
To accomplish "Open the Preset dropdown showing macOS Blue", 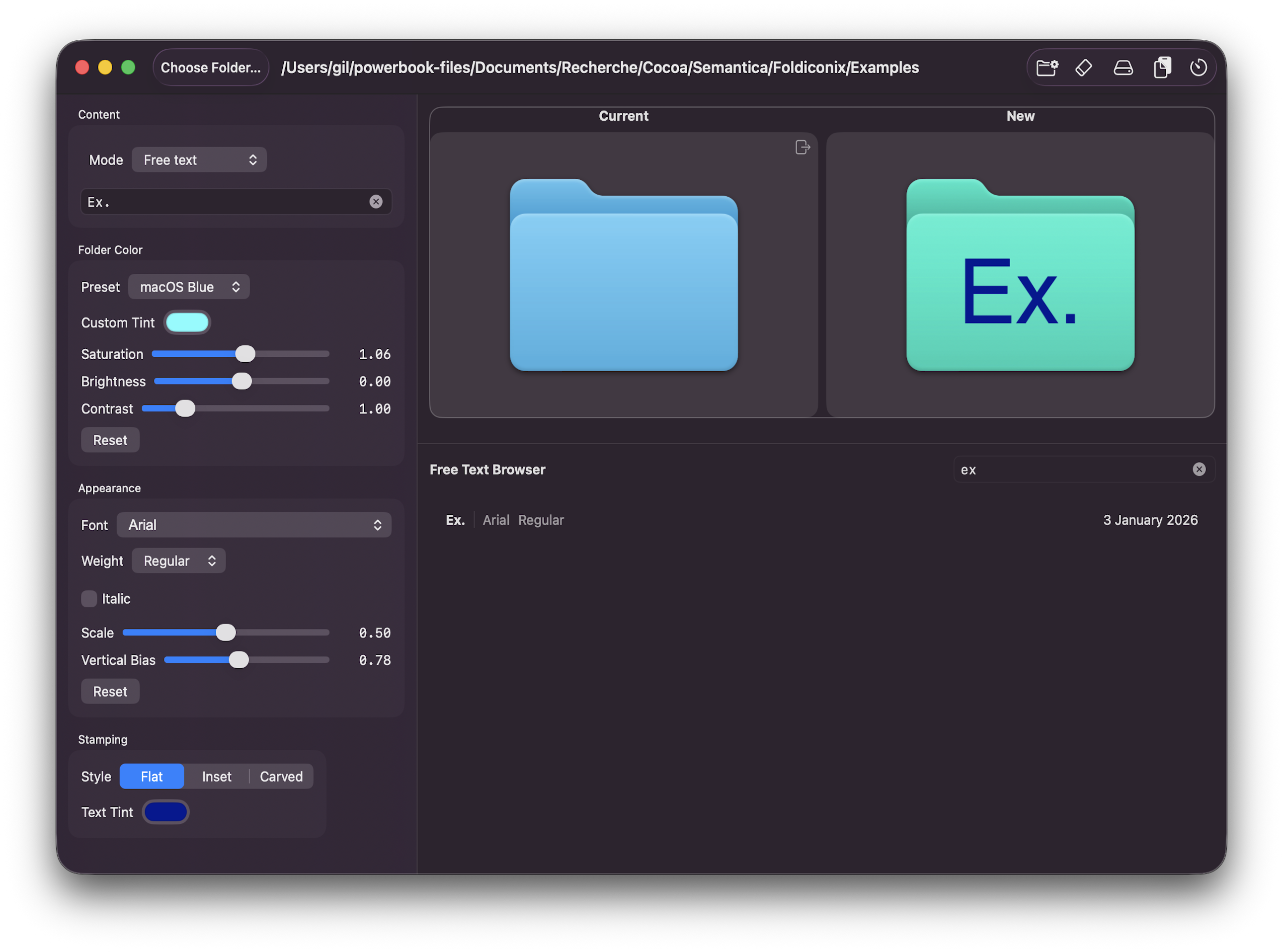I will pyautogui.click(x=188, y=286).
